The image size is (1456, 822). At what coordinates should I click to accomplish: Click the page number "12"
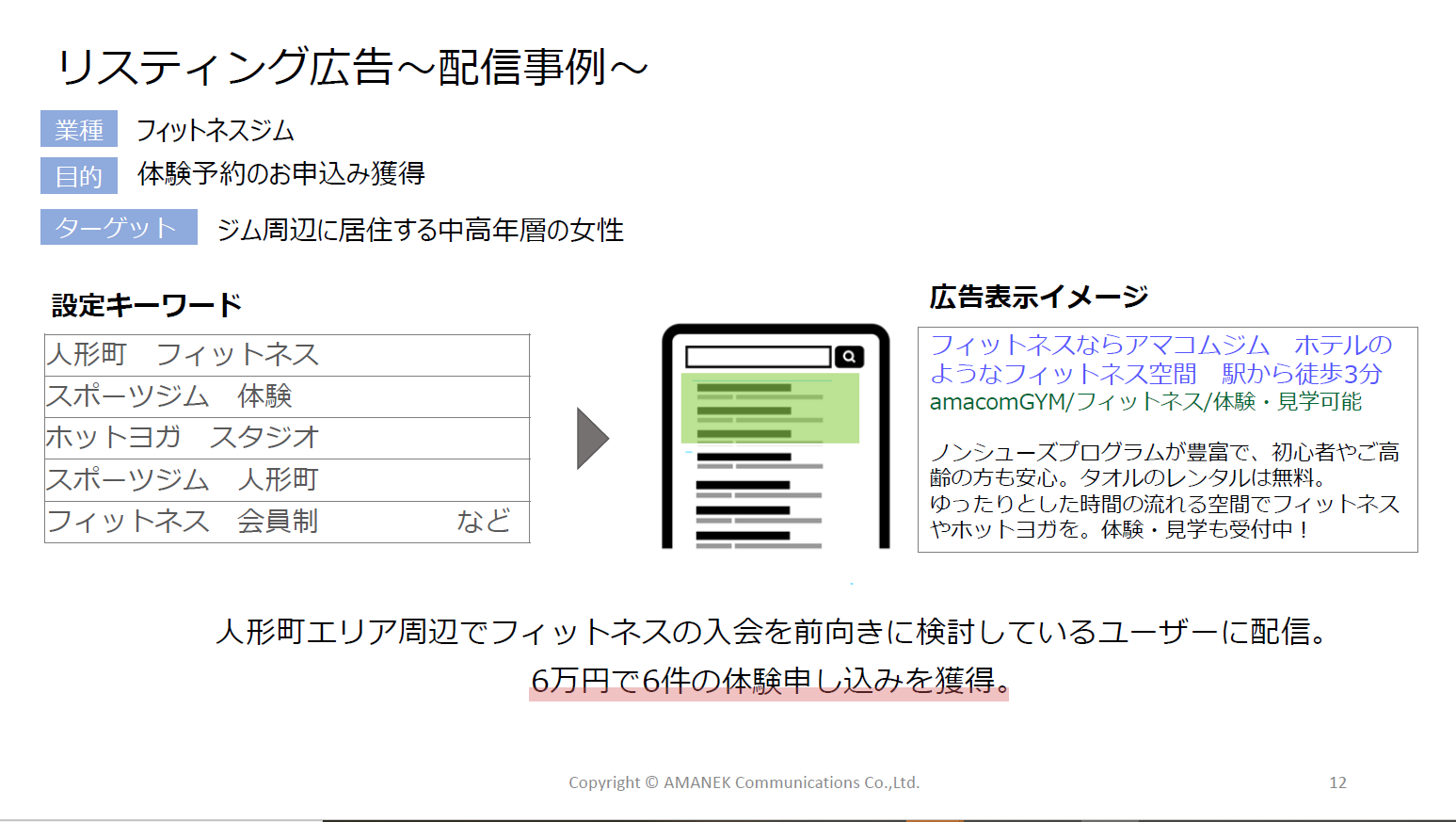1337,782
